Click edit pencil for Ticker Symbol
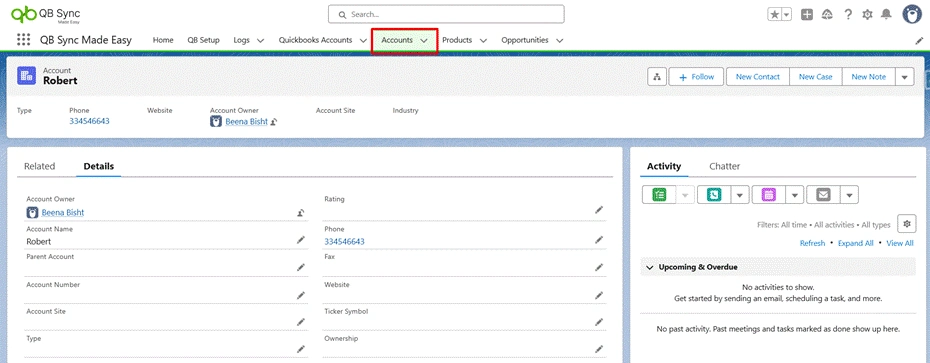The image size is (930, 363). (x=599, y=321)
